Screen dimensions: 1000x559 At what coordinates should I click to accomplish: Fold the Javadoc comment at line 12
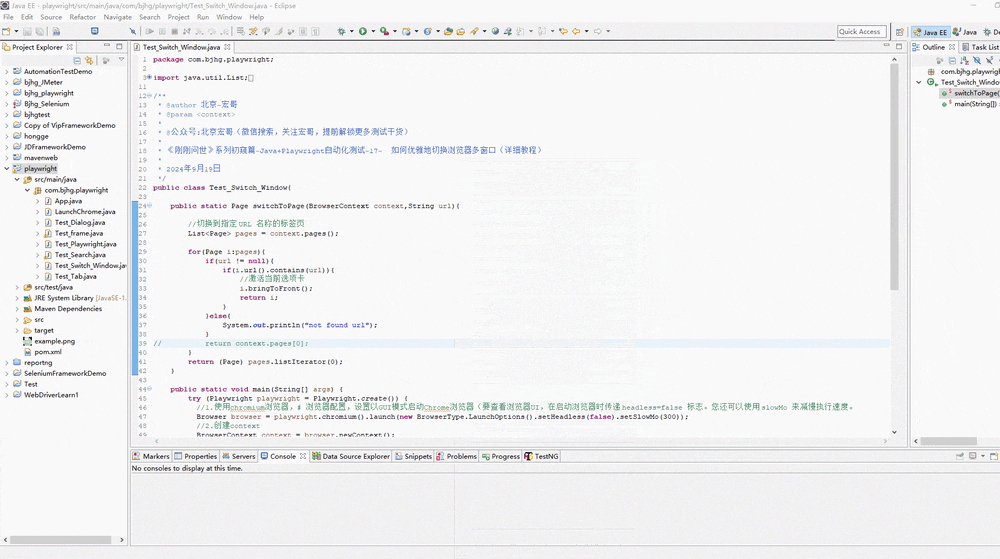(149, 96)
